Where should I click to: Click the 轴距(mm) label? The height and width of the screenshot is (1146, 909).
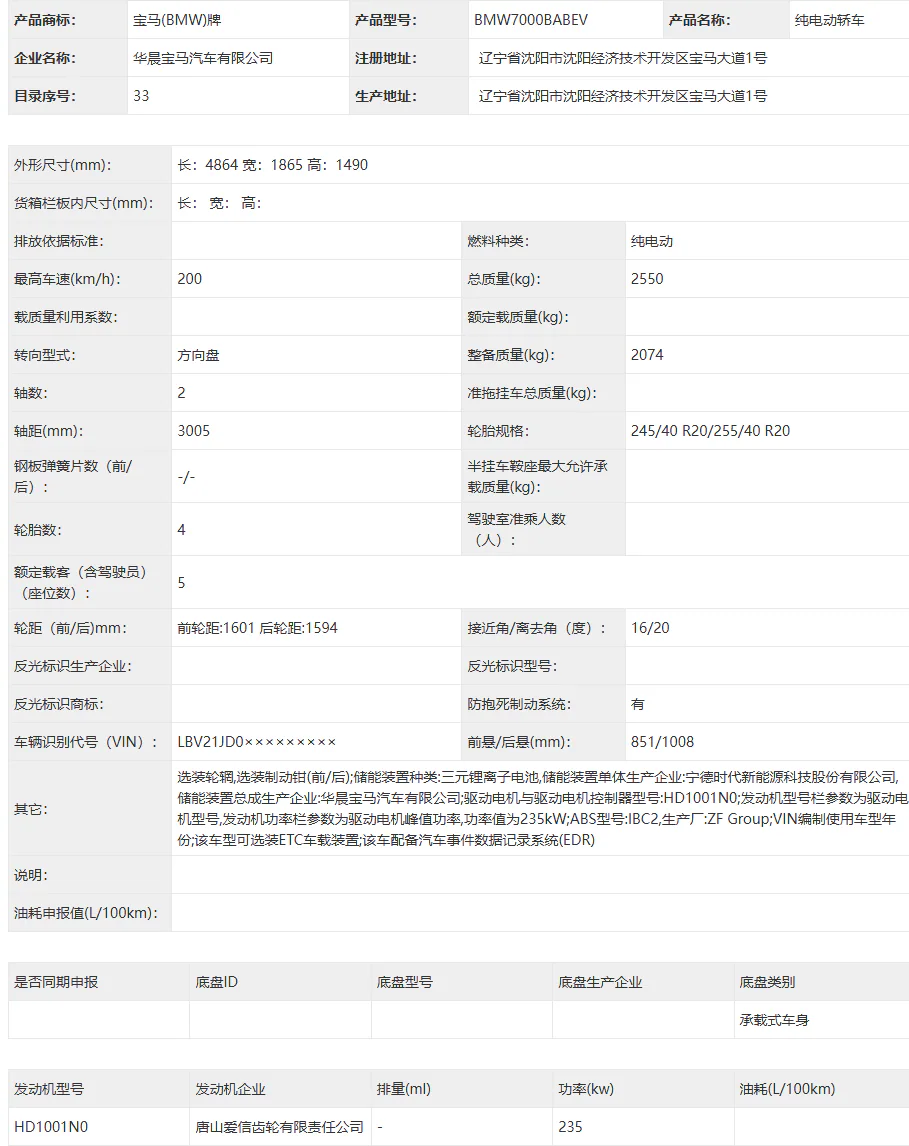pyautogui.click(x=48, y=430)
